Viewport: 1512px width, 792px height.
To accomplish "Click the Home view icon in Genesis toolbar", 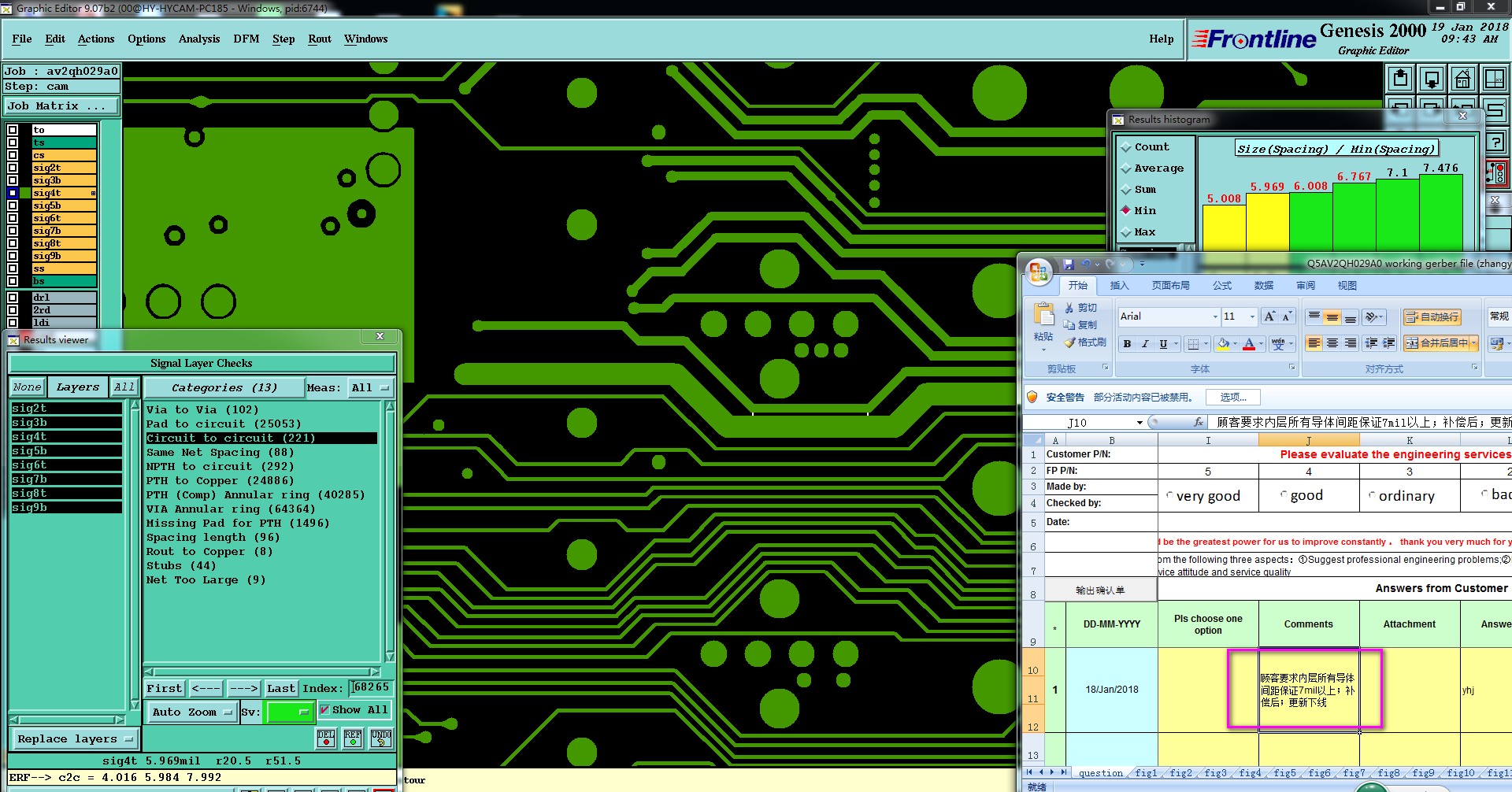I will pyautogui.click(x=1462, y=79).
